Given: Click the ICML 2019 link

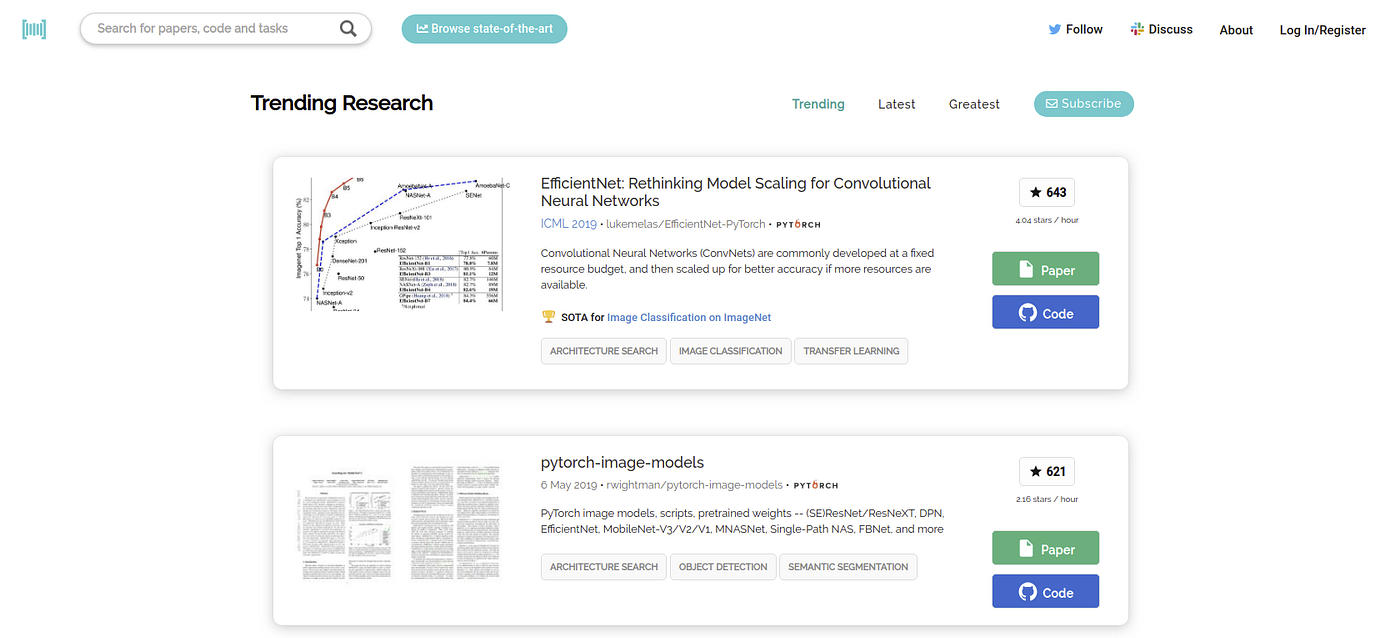Looking at the screenshot, I should pyautogui.click(x=568, y=224).
